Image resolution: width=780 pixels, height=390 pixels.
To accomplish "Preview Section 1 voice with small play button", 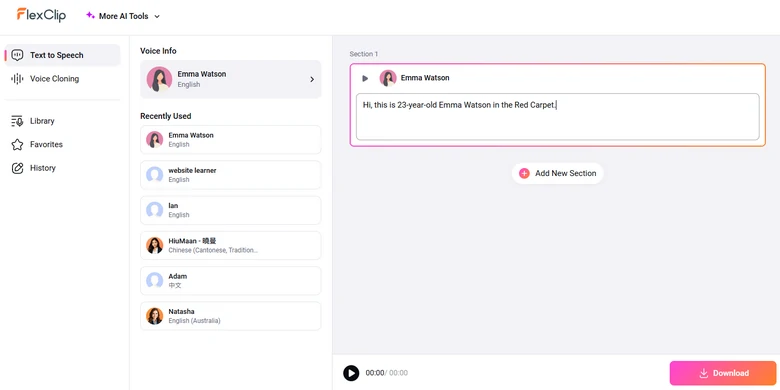I will 365,78.
